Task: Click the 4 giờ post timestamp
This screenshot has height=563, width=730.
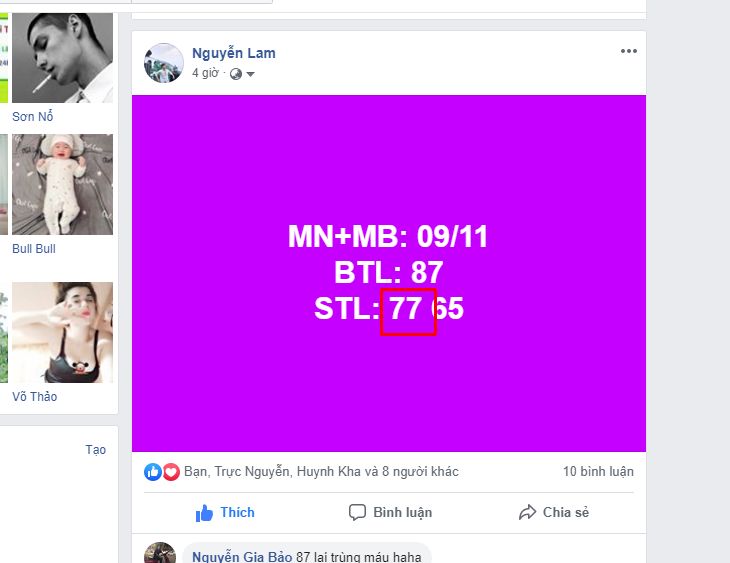Action: [x=205, y=73]
